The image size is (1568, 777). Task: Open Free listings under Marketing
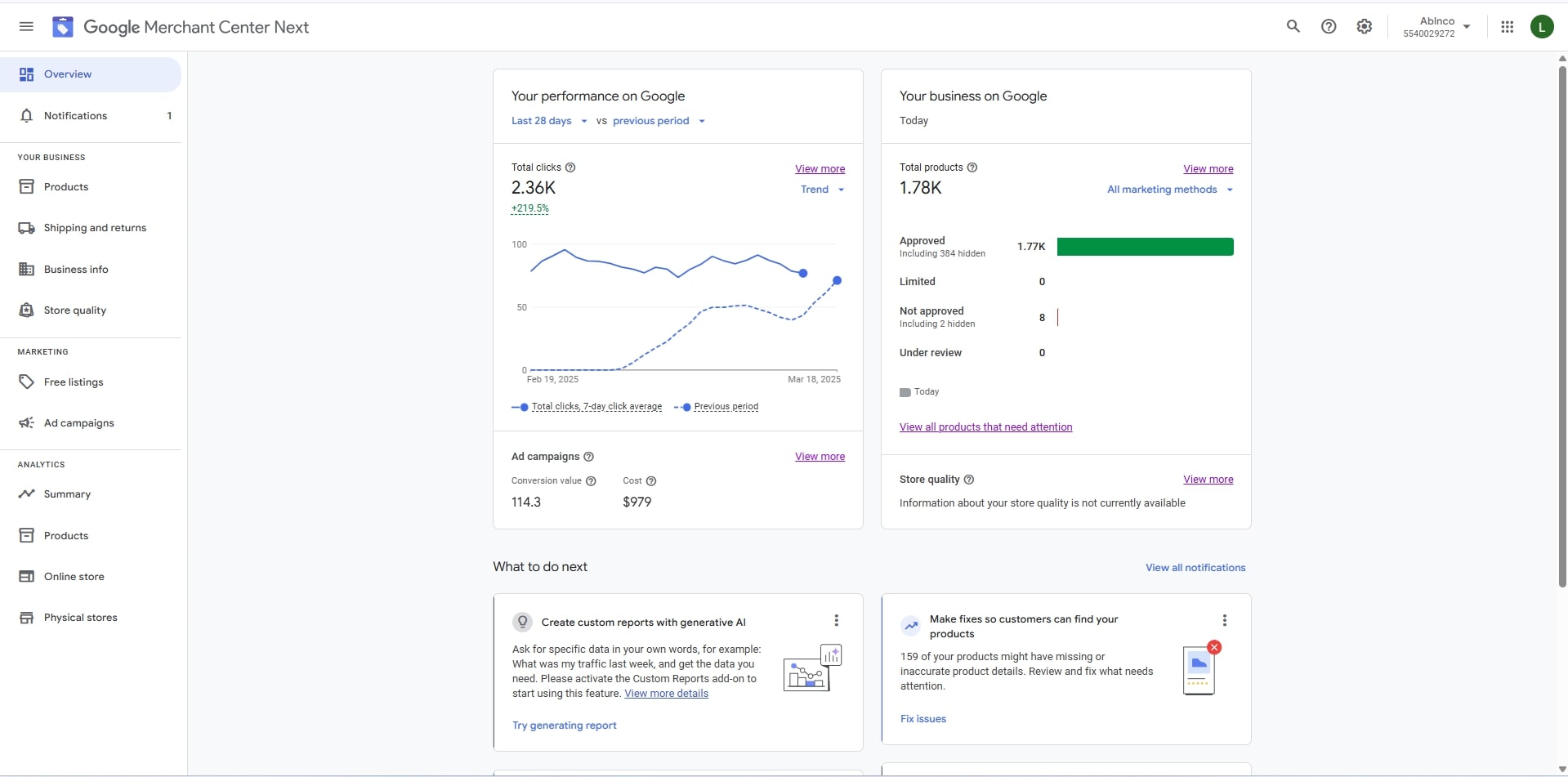coord(91,382)
